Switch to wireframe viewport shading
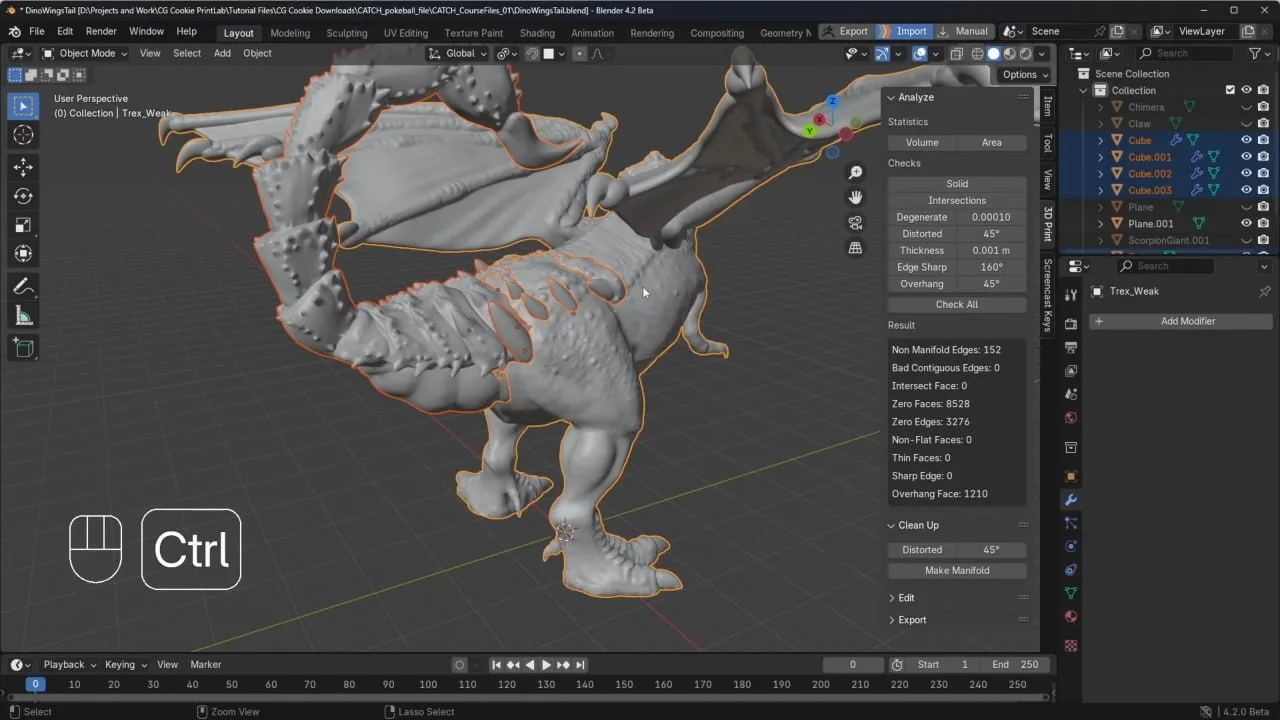 [x=977, y=53]
